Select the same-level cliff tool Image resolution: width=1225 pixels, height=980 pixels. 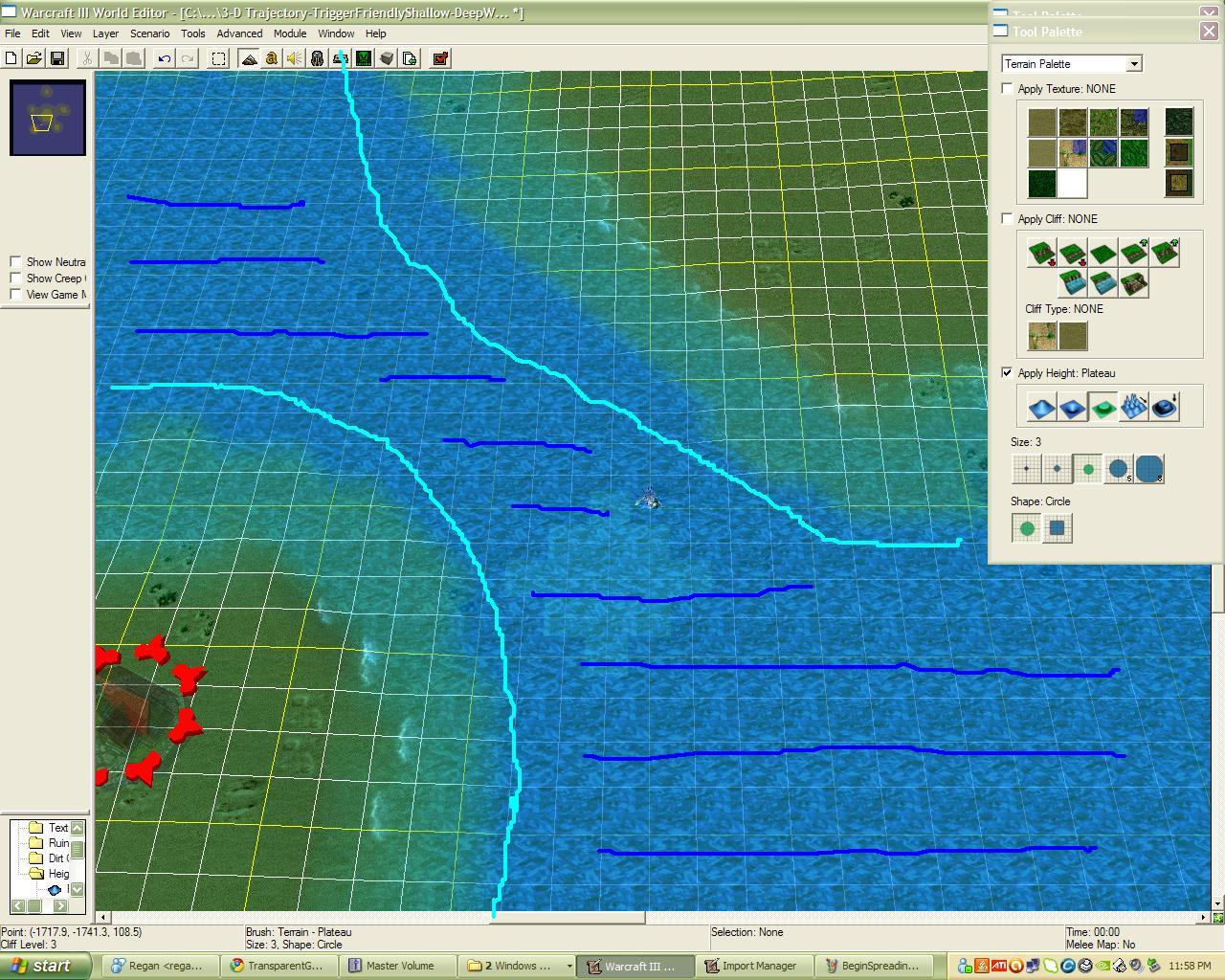(x=1102, y=253)
